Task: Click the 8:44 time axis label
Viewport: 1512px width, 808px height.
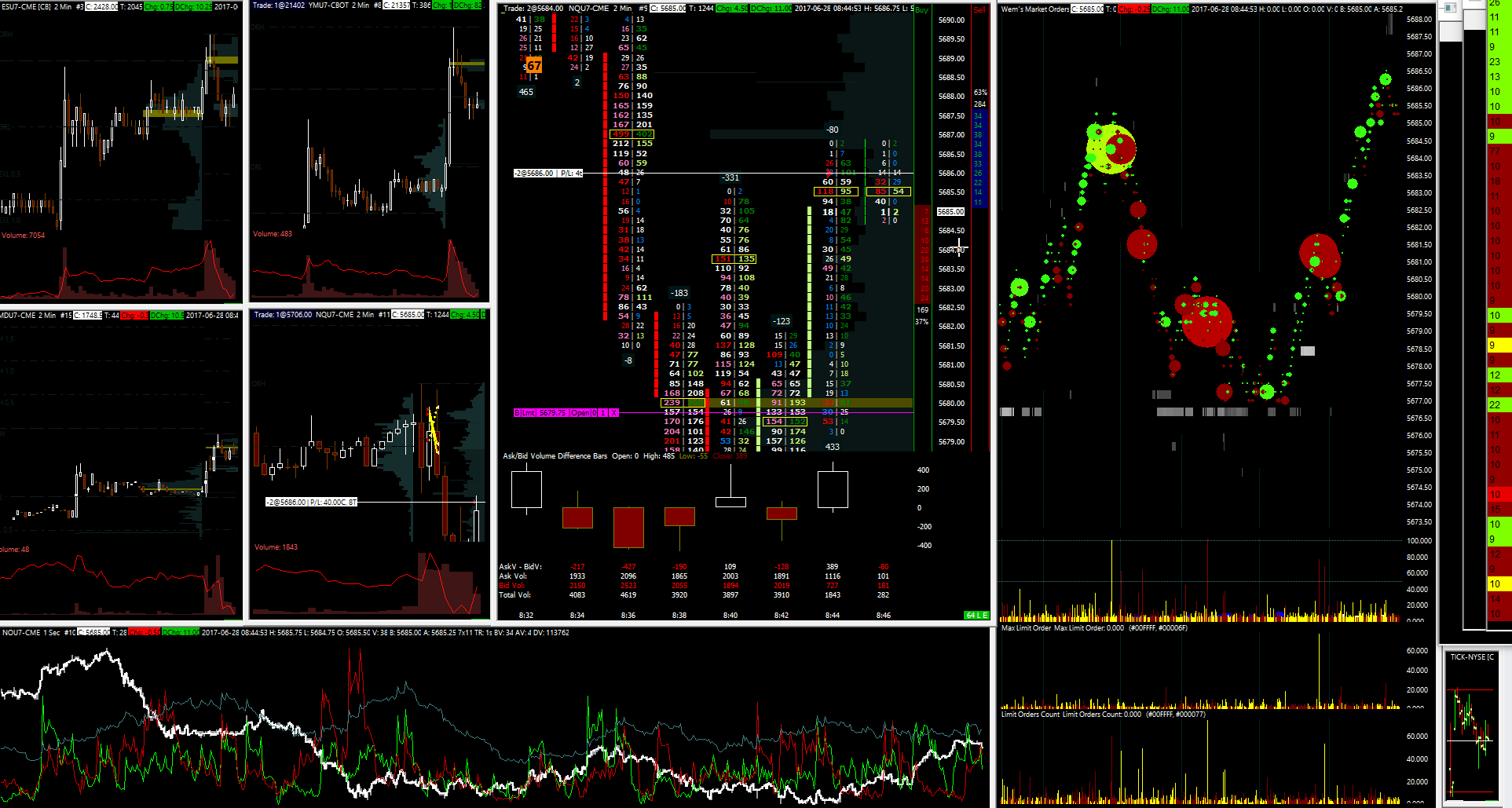Action: (833, 616)
